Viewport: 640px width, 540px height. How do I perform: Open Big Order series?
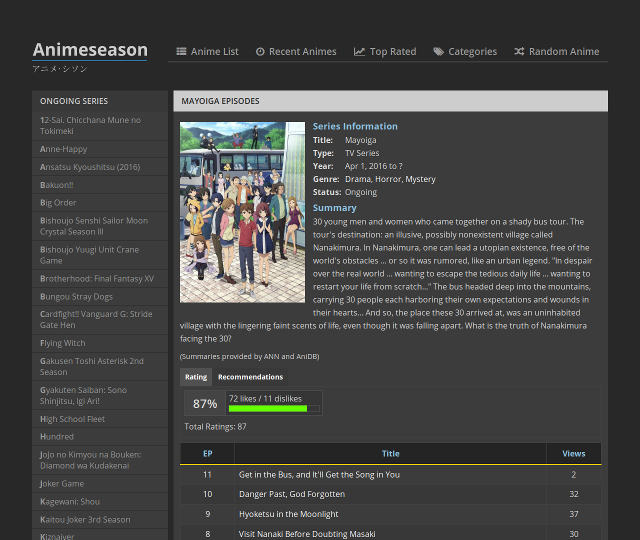click(x=100, y=203)
